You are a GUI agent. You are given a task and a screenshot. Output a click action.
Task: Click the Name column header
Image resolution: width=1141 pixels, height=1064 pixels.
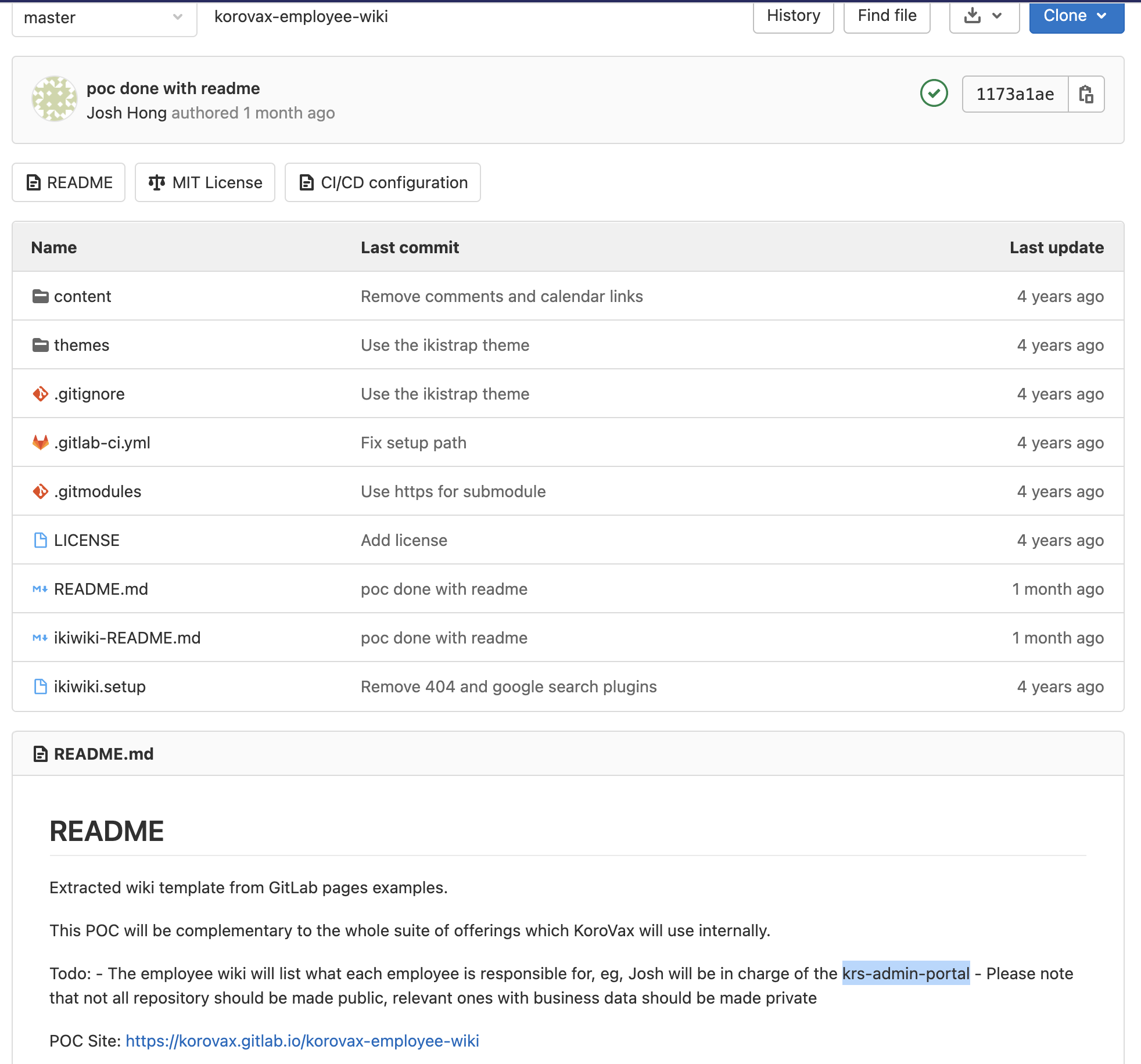coord(54,247)
